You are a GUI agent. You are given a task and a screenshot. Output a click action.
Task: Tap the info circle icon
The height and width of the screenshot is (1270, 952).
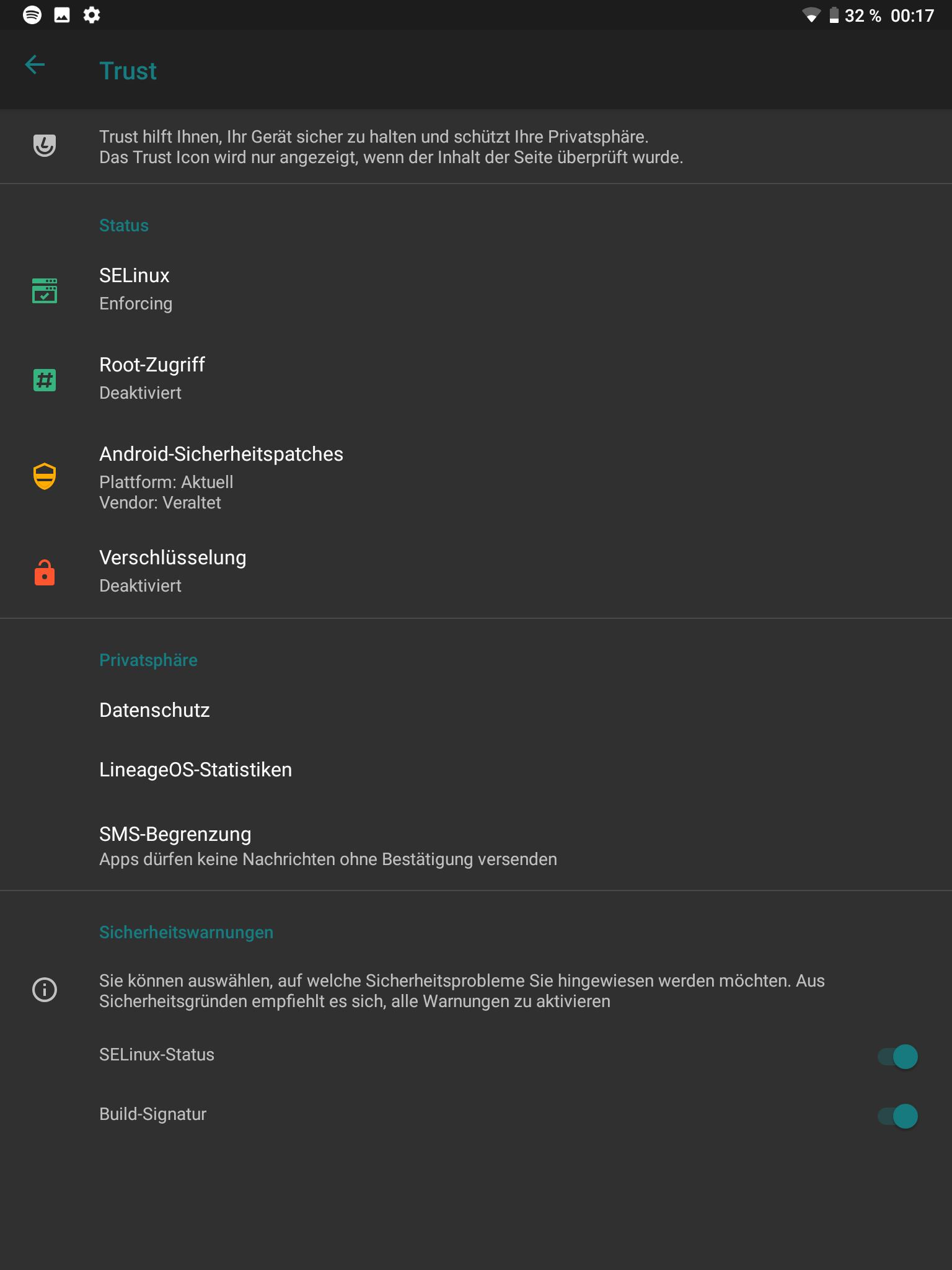coord(45,990)
